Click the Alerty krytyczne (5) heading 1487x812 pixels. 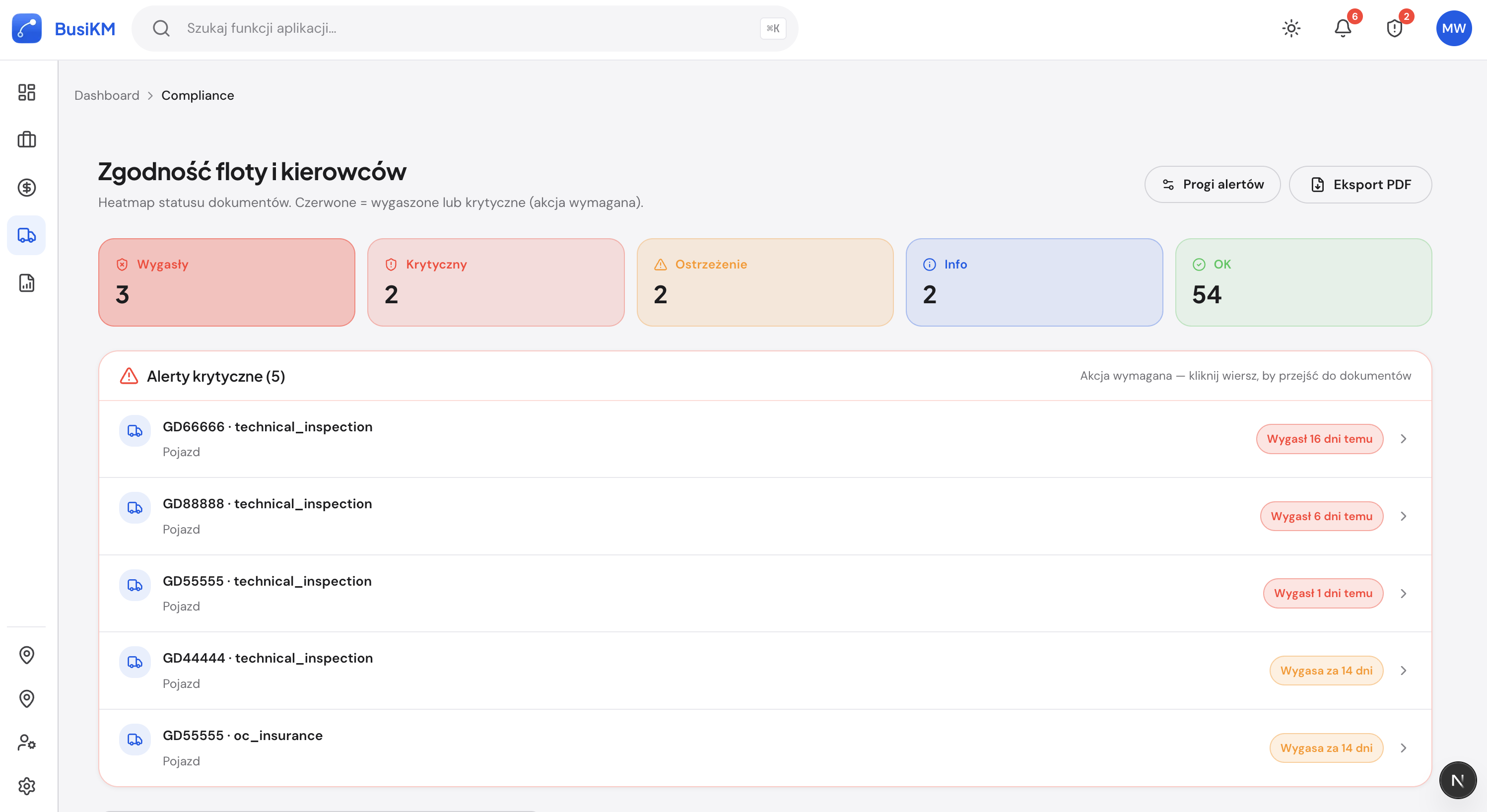coord(216,376)
